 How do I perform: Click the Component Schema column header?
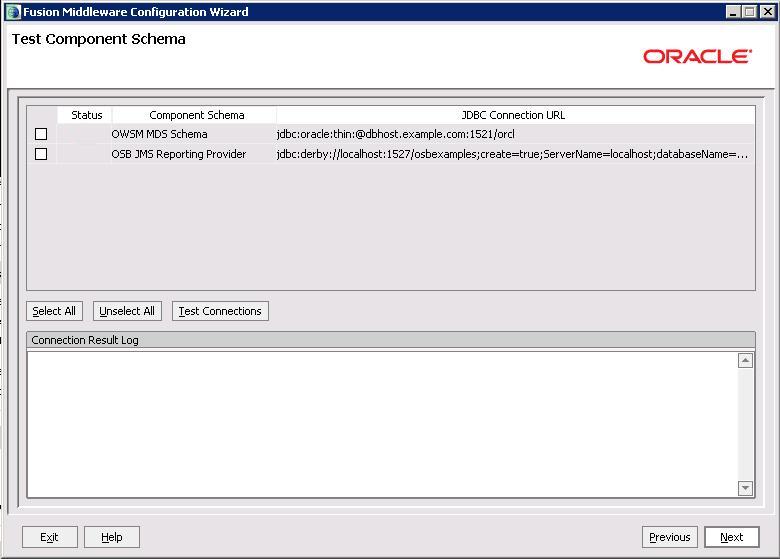[195, 115]
